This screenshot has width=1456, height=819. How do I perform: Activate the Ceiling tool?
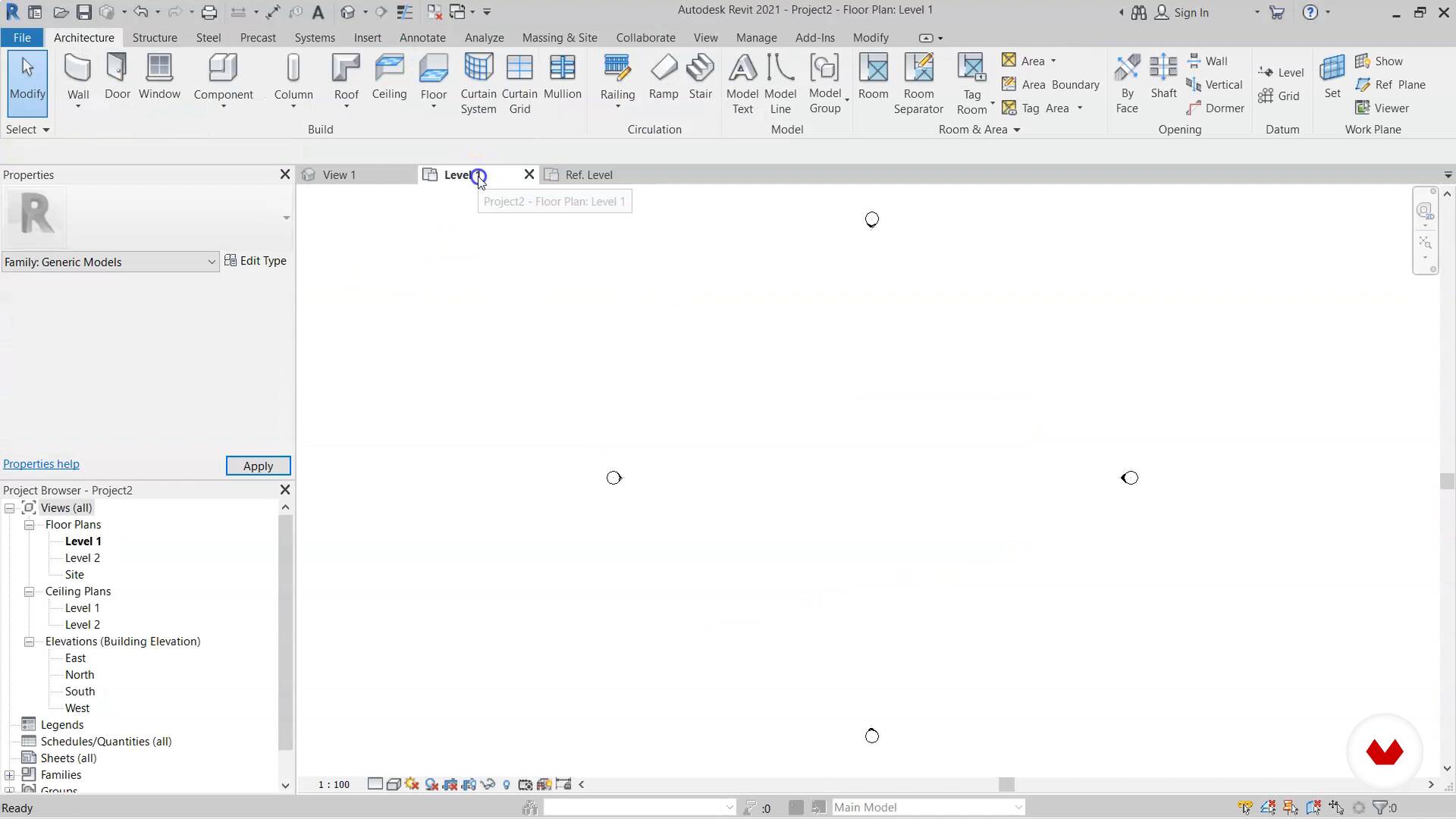(x=389, y=78)
